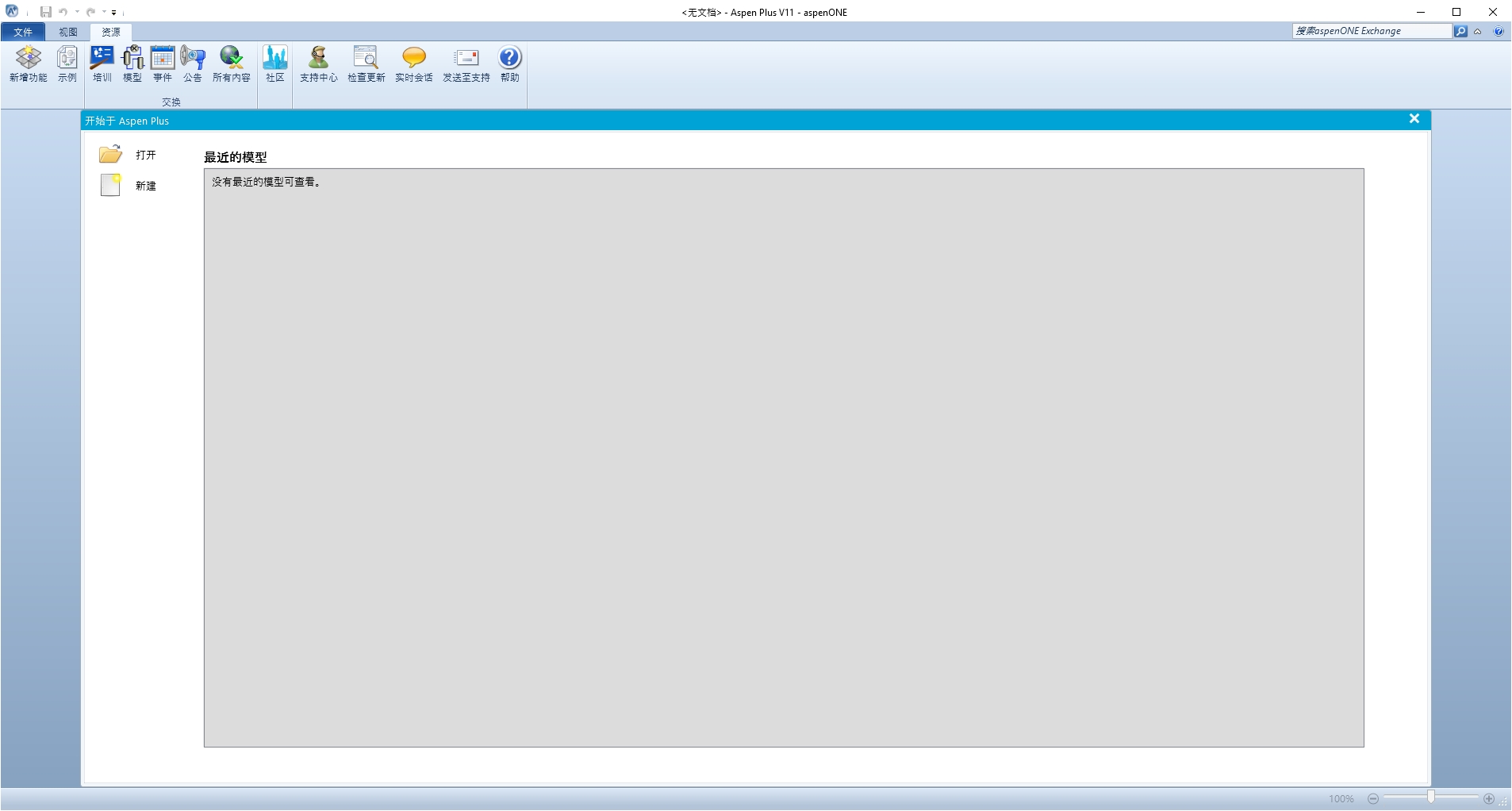The height and width of the screenshot is (811, 1512).
Task: Start a 实时会话 live chat
Action: 413,63
